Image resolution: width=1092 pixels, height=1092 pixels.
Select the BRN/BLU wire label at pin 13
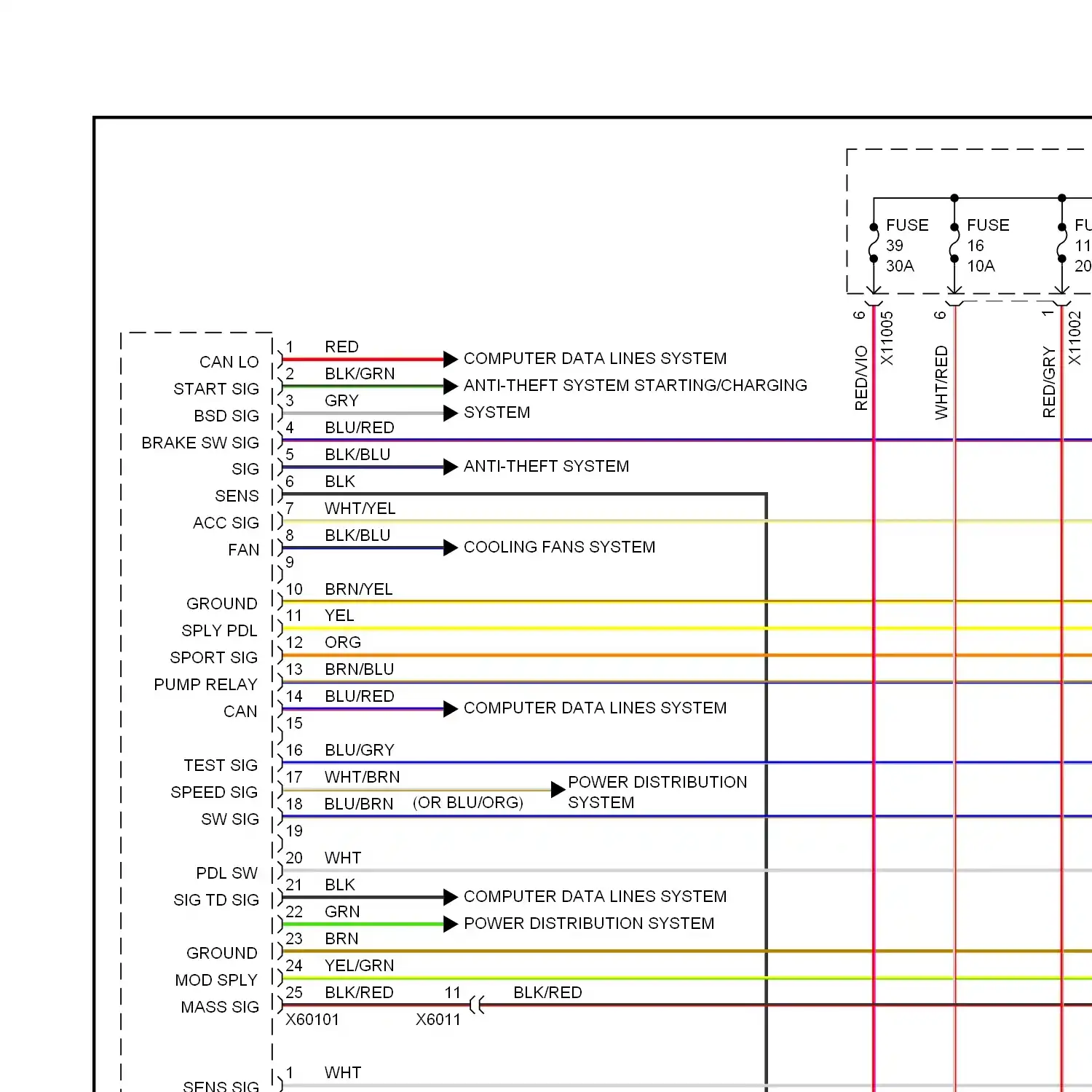[360, 669]
